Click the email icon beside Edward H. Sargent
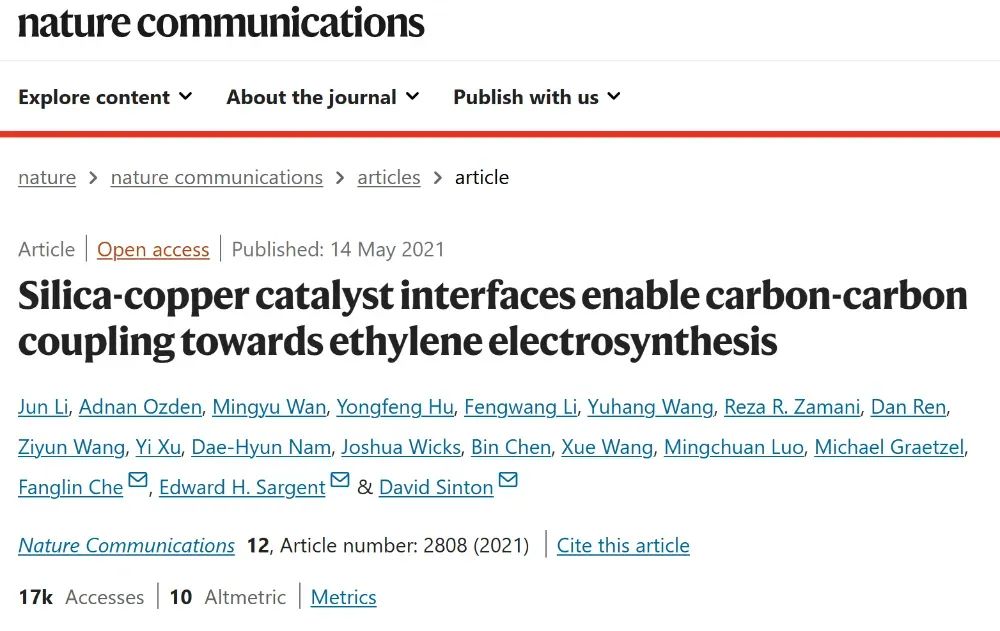 [x=340, y=479]
